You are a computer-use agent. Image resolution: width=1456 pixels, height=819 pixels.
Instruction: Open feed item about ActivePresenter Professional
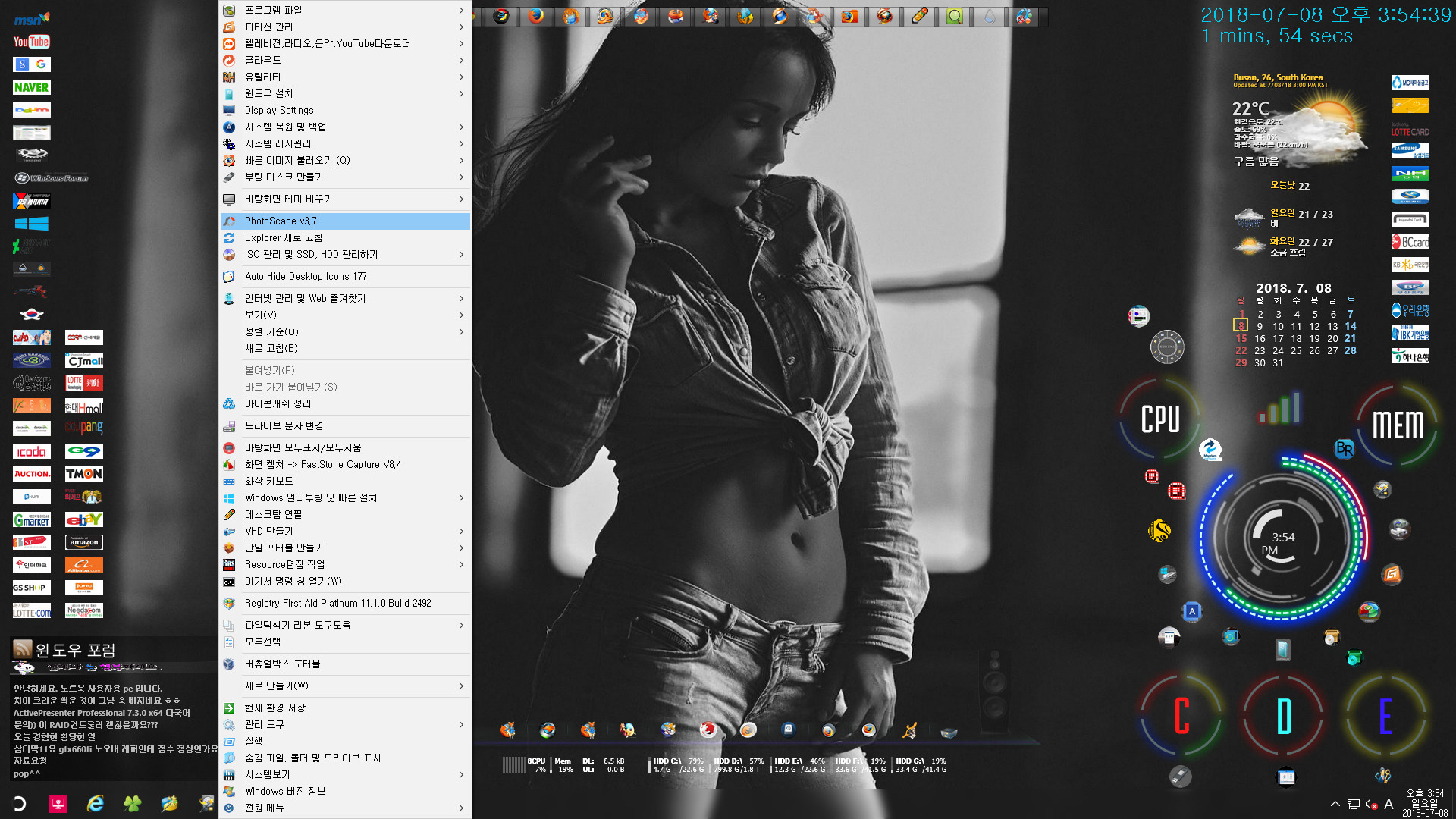click(x=102, y=713)
